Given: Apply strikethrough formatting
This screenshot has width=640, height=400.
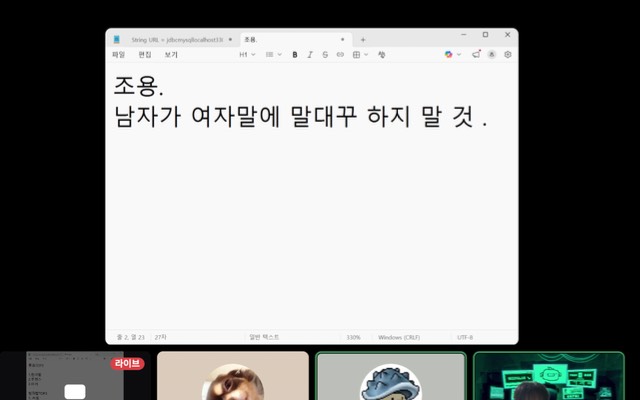Looking at the screenshot, I should click(325, 55).
